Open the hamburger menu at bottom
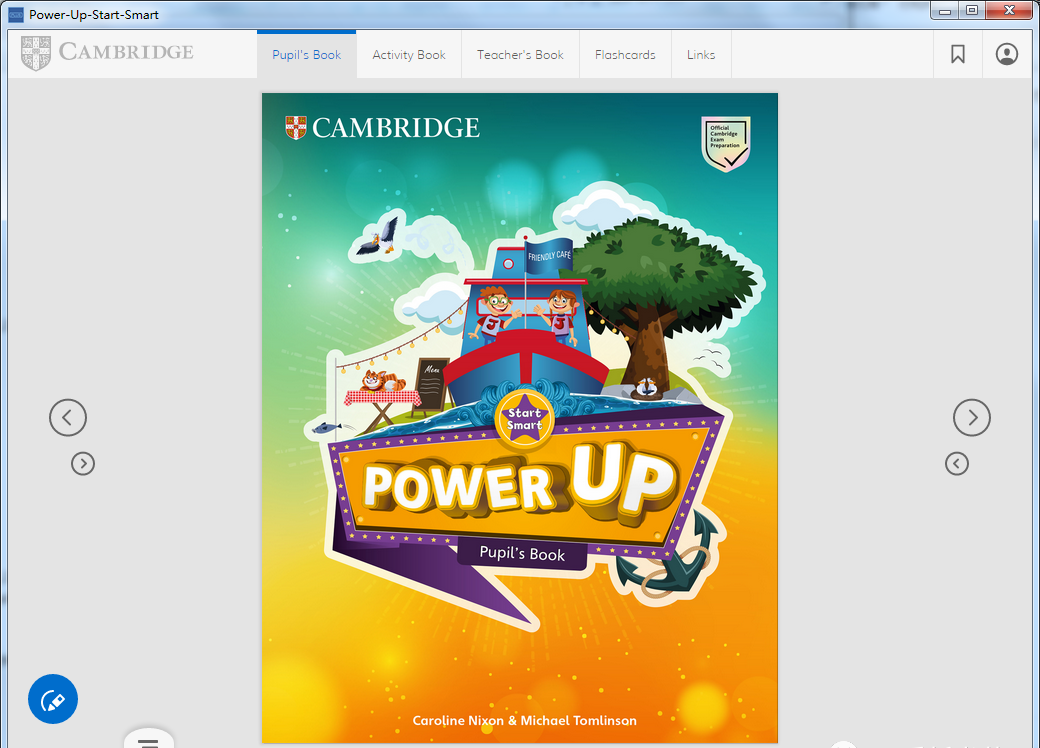 (149, 741)
